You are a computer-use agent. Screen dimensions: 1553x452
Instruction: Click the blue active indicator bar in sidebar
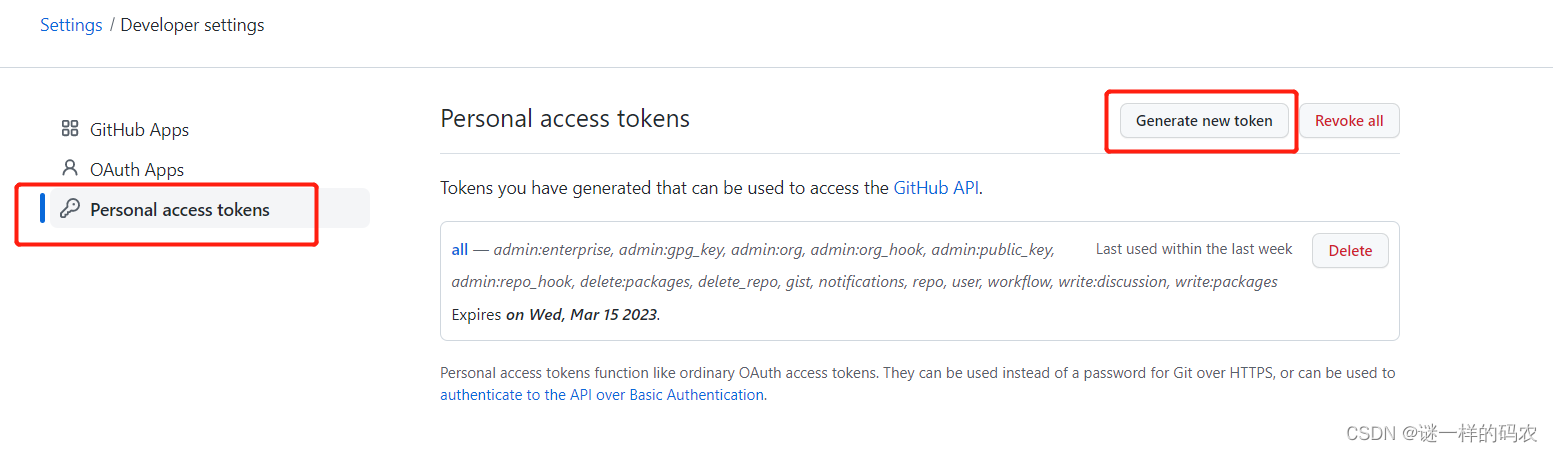[x=43, y=208]
